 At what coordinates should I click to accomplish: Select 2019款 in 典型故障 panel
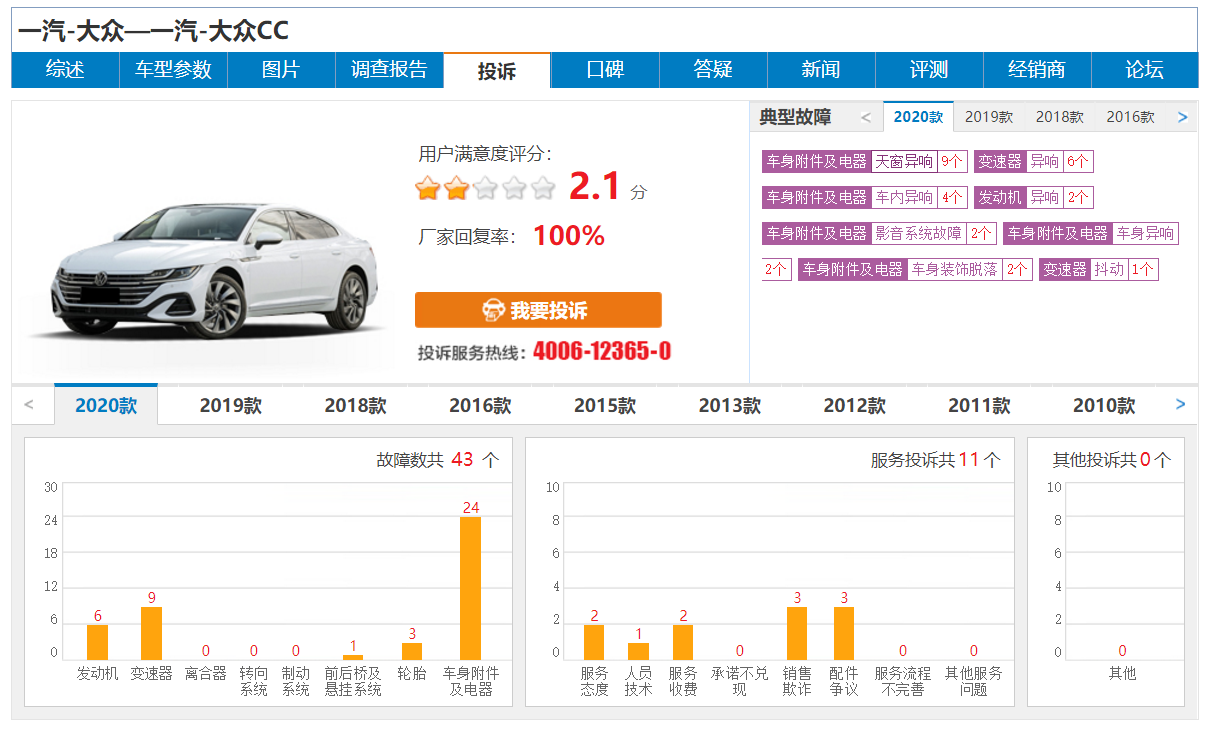pyautogui.click(x=989, y=117)
